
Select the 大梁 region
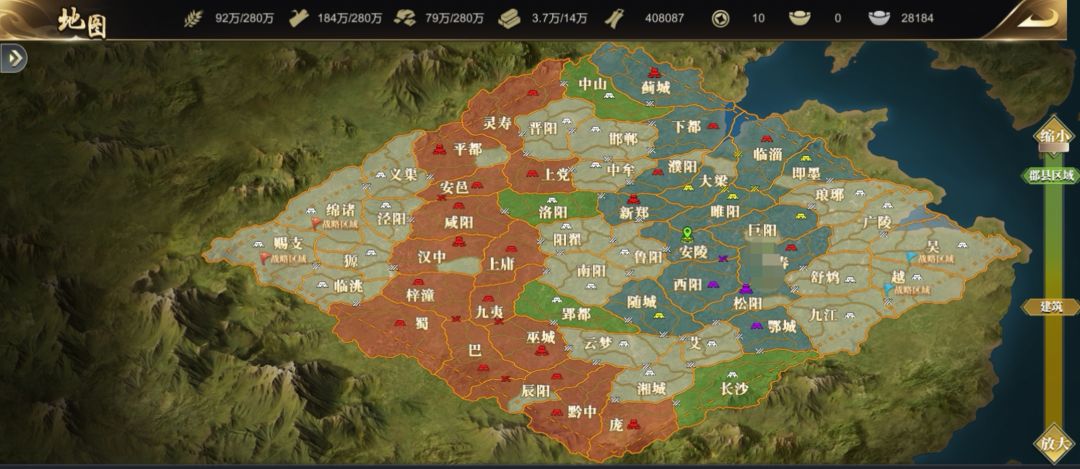click(714, 181)
